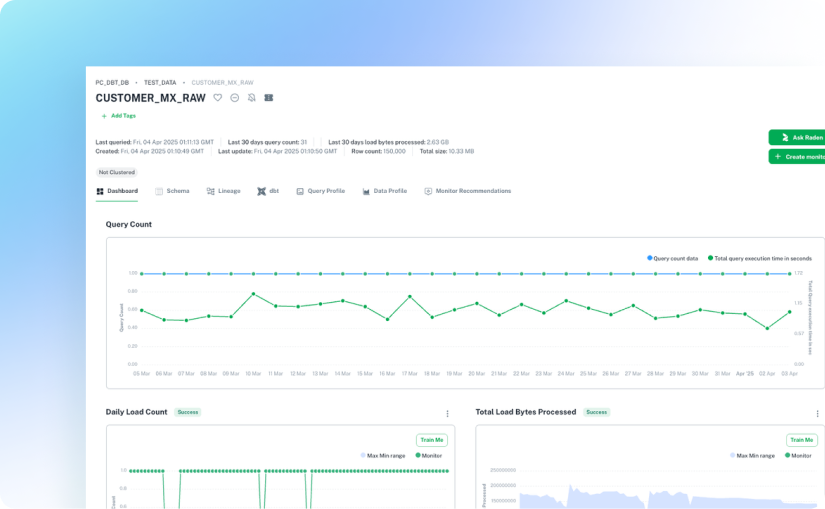
Task: Click the Created timestamp
Action: tap(162, 152)
